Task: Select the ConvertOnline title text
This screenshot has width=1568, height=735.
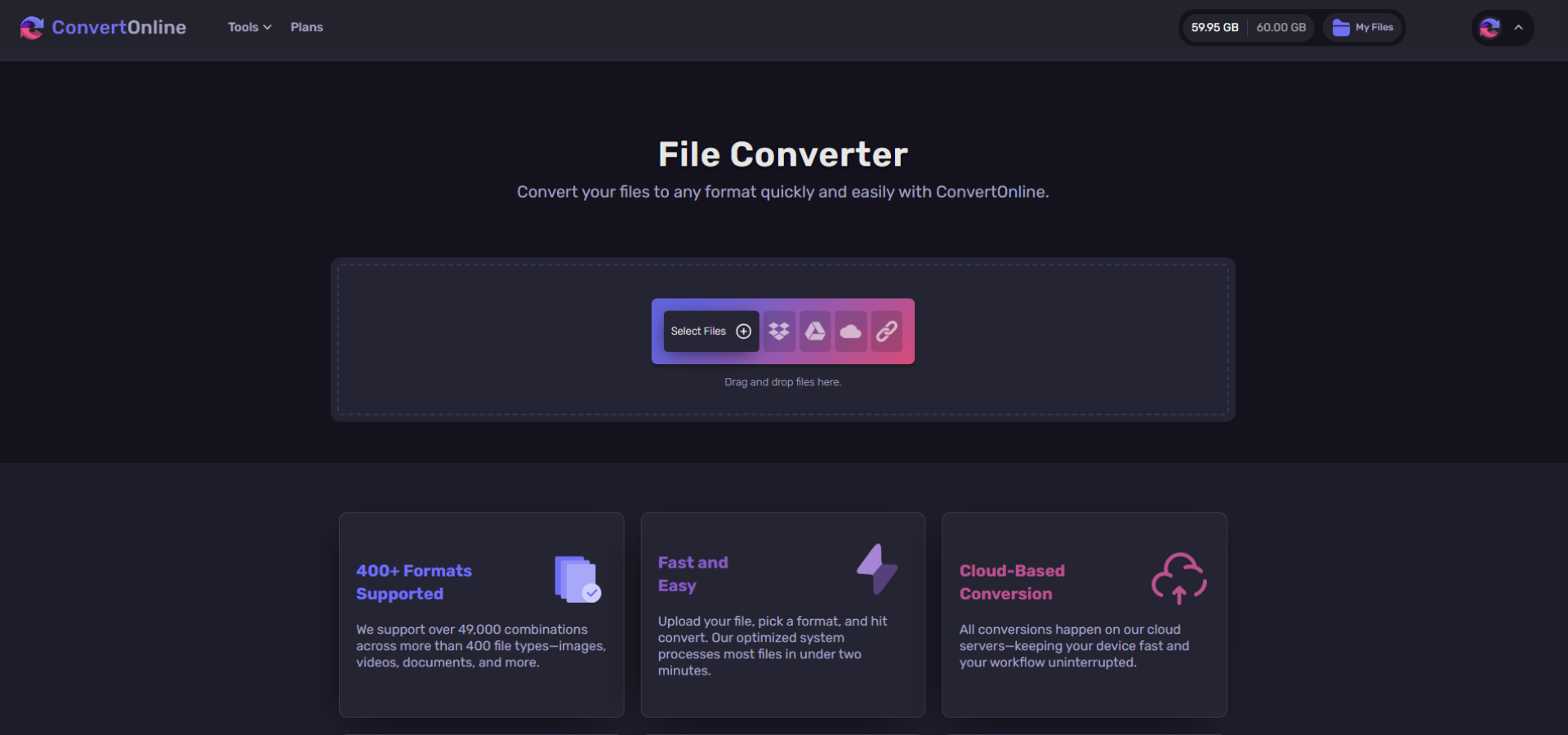Action: pyautogui.click(x=119, y=27)
